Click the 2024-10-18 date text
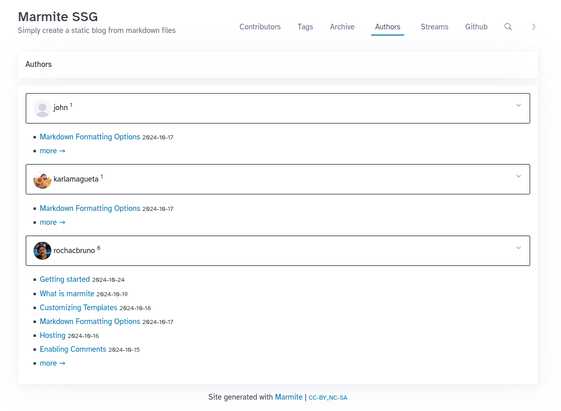Screen dimensions: 561x411 (x=135, y=308)
